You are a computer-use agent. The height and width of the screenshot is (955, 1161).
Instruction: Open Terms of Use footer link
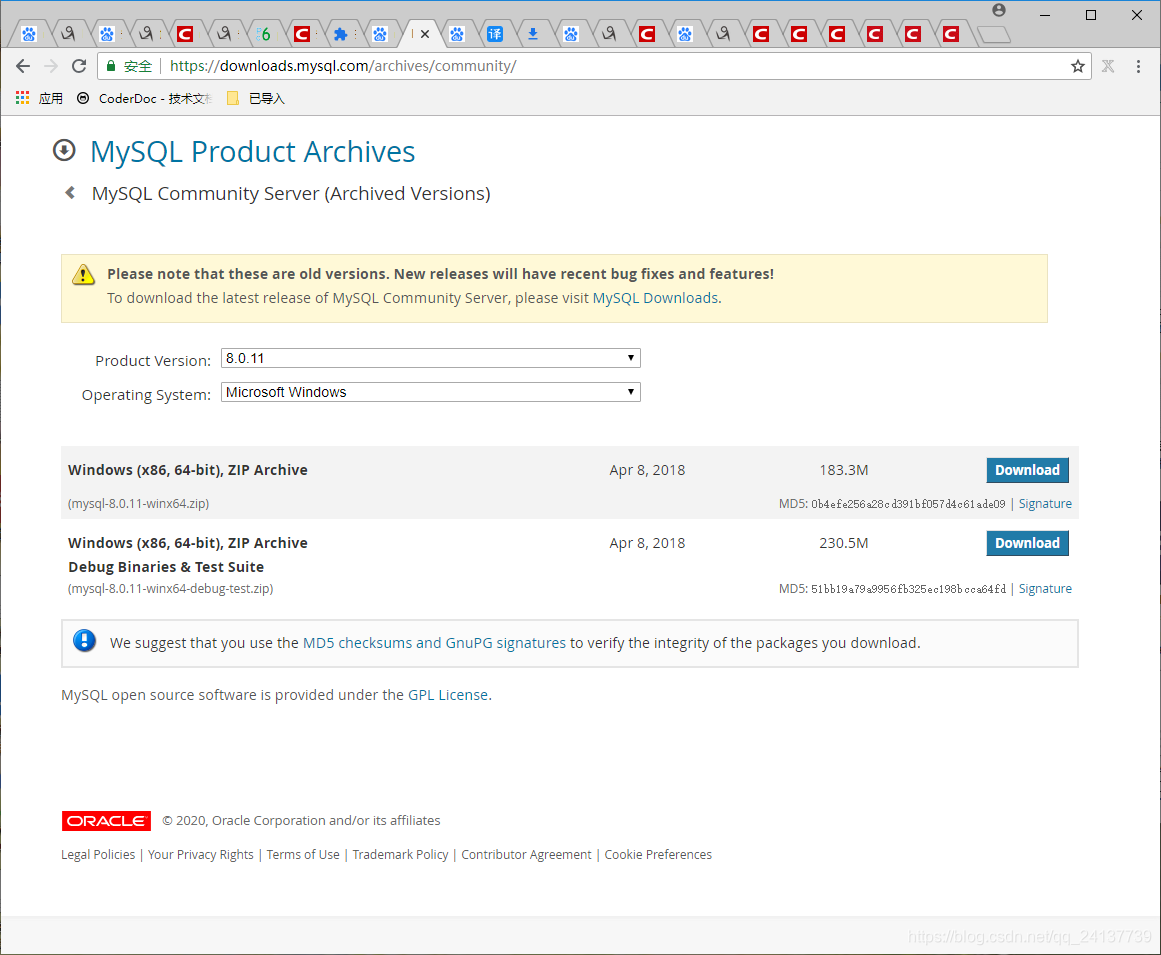click(303, 854)
